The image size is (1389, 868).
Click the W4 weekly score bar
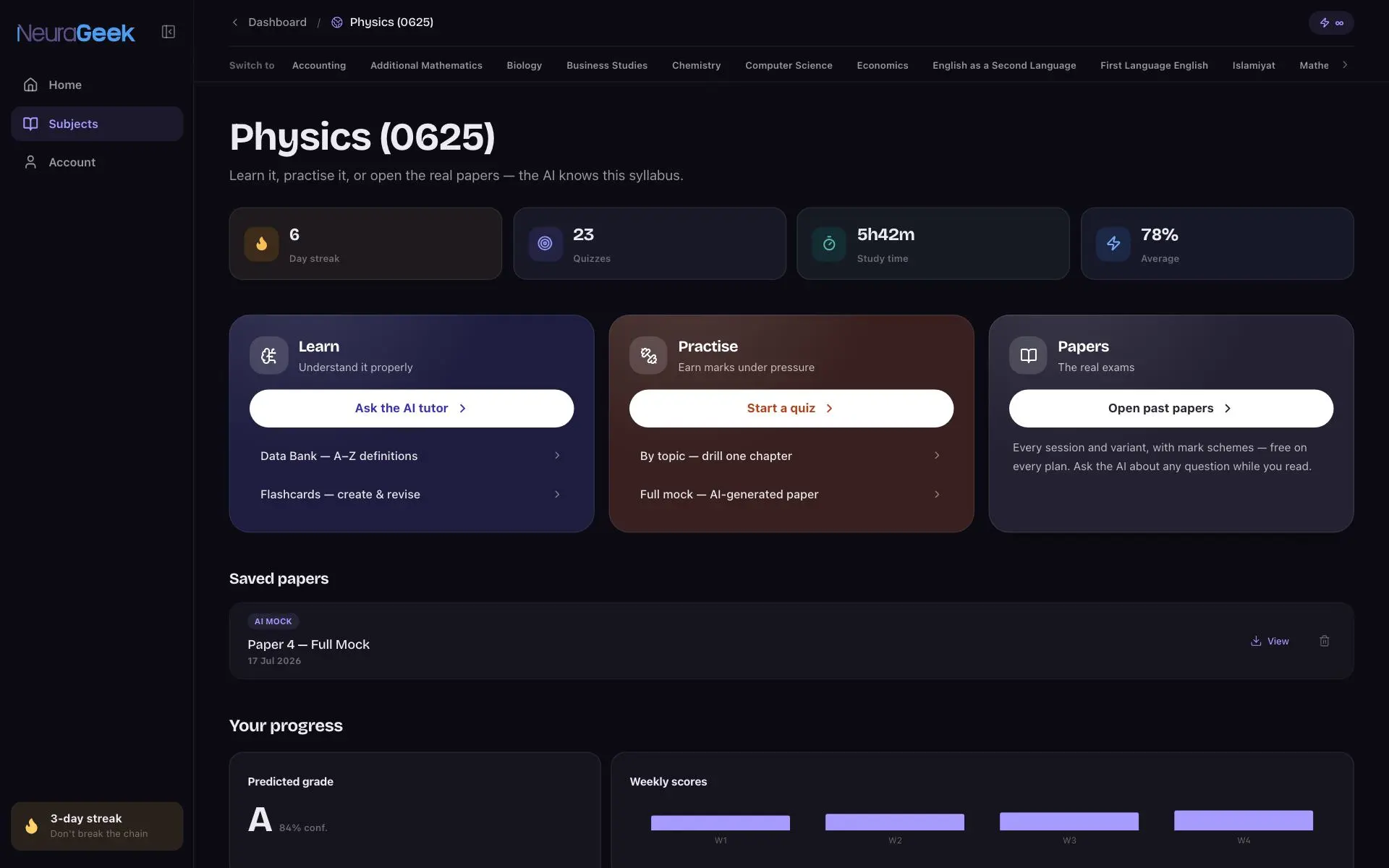click(1244, 820)
